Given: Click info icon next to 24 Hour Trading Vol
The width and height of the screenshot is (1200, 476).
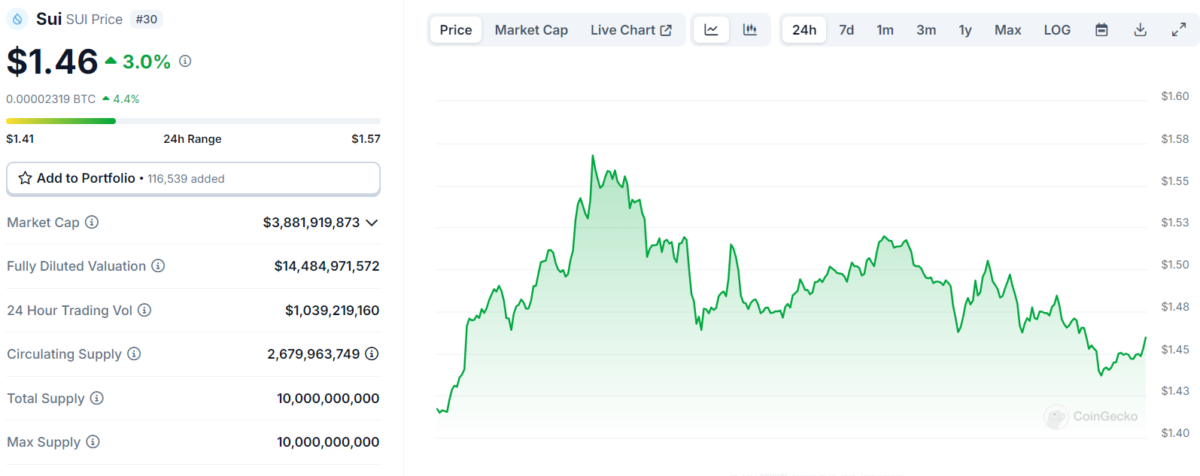Looking at the screenshot, I should (x=144, y=311).
